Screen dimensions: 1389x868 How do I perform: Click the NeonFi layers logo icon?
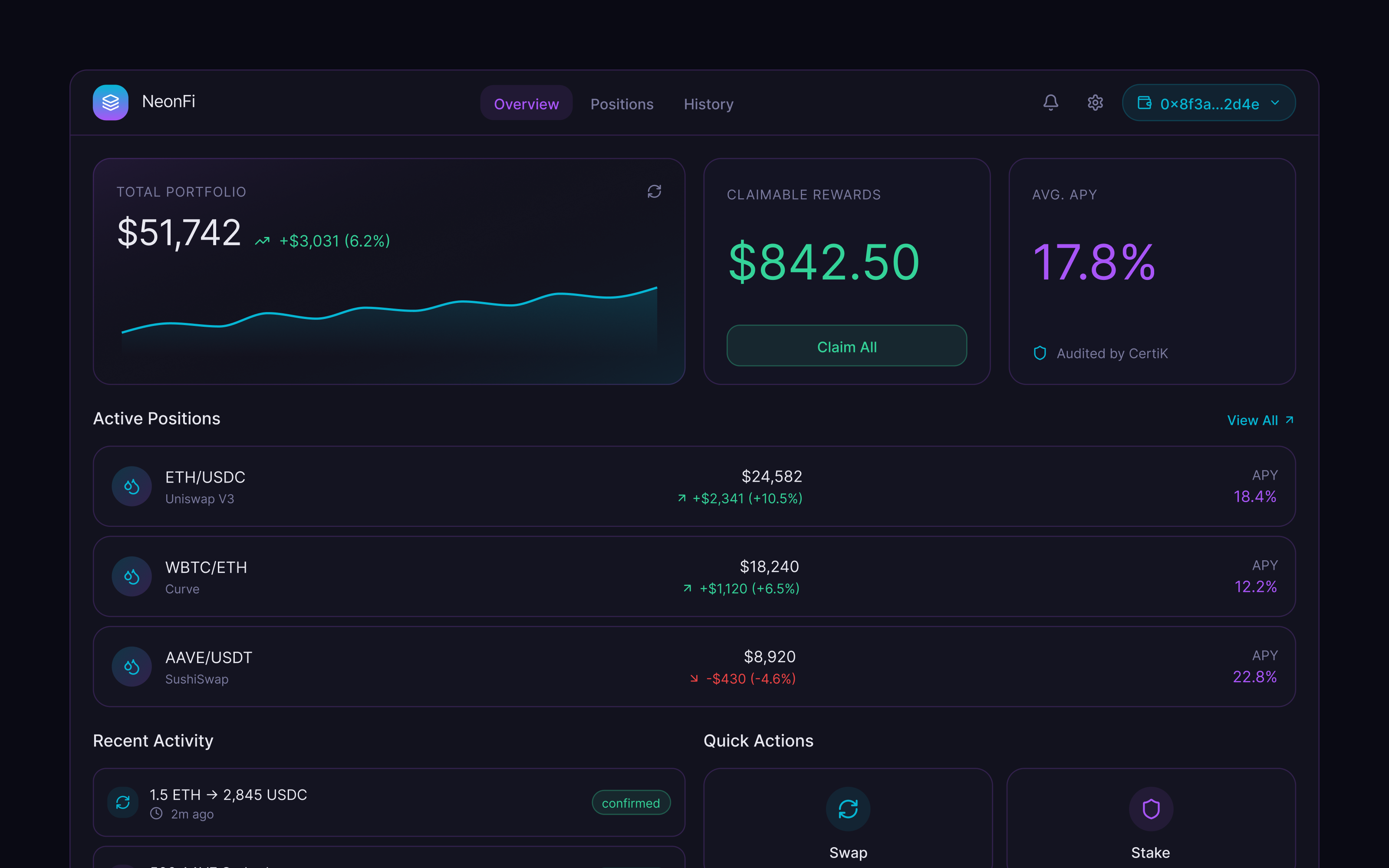click(x=110, y=103)
